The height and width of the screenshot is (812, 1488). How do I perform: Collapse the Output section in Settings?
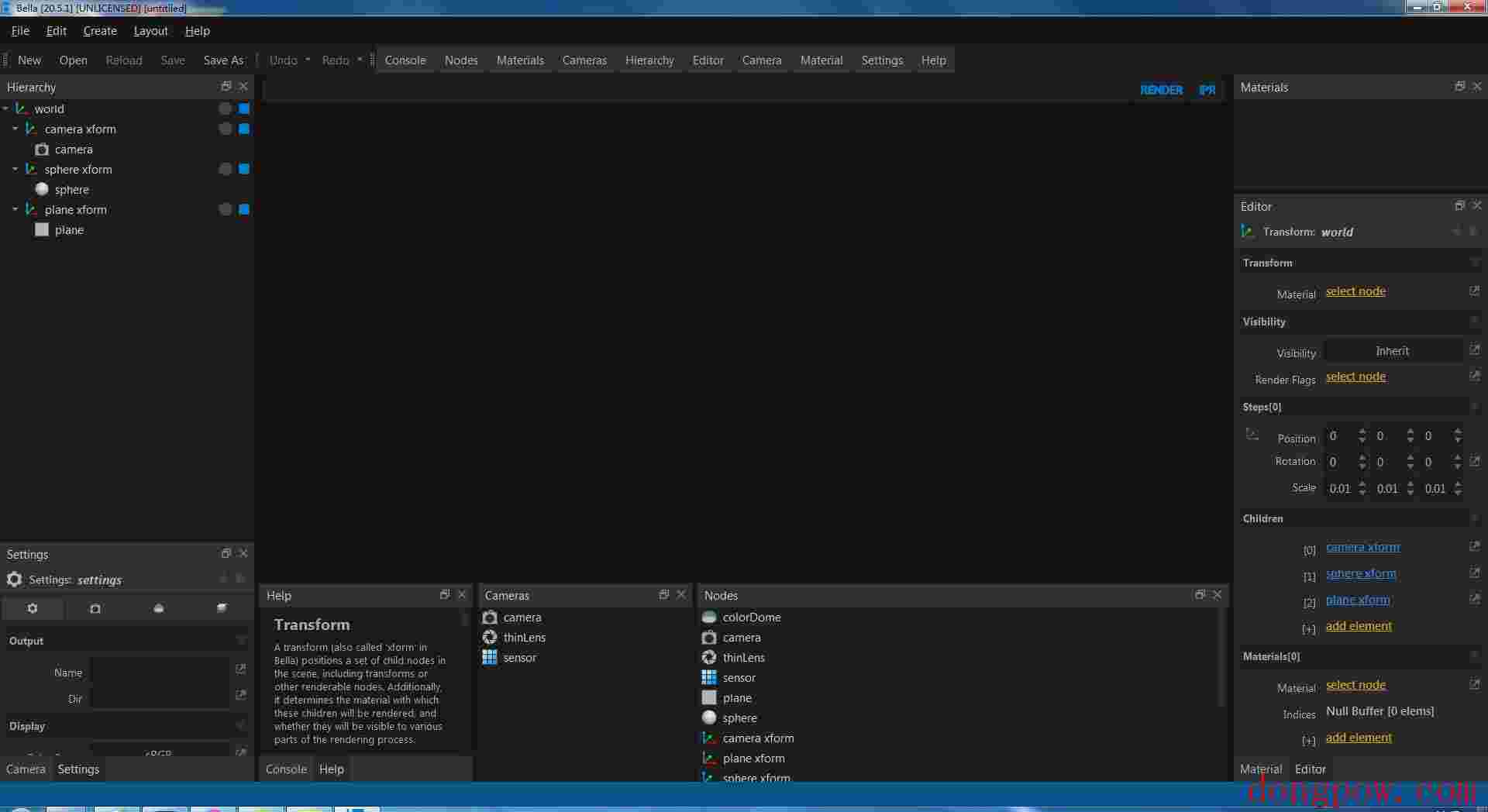pyautogui.click(x=241, y=641)
